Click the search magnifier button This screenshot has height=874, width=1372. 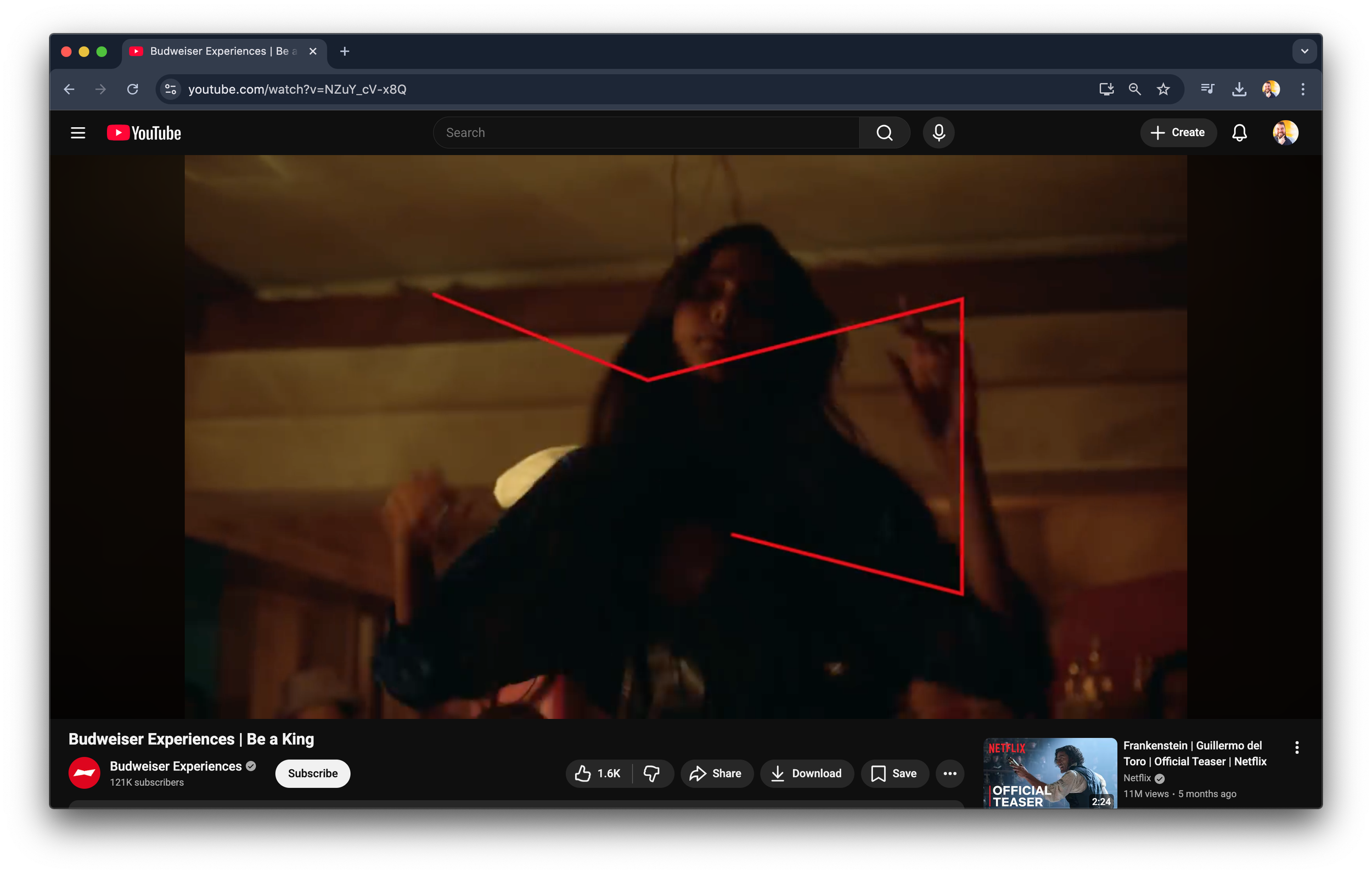884,133
